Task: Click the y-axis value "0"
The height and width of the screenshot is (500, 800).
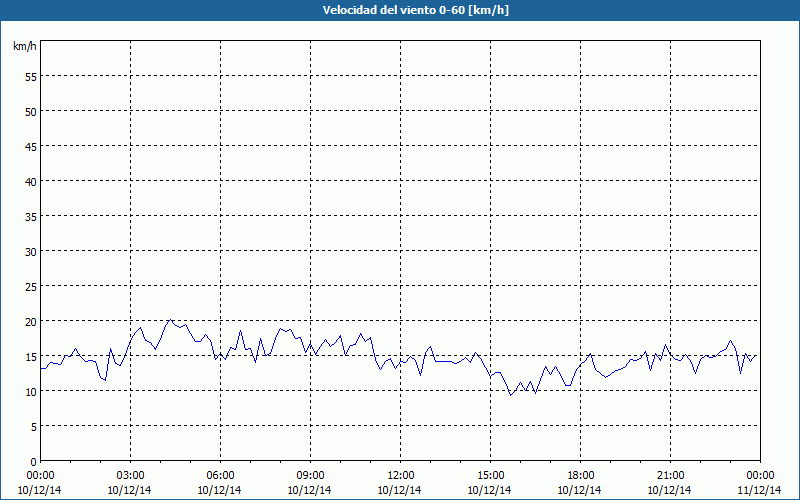Action: [34, 462]
